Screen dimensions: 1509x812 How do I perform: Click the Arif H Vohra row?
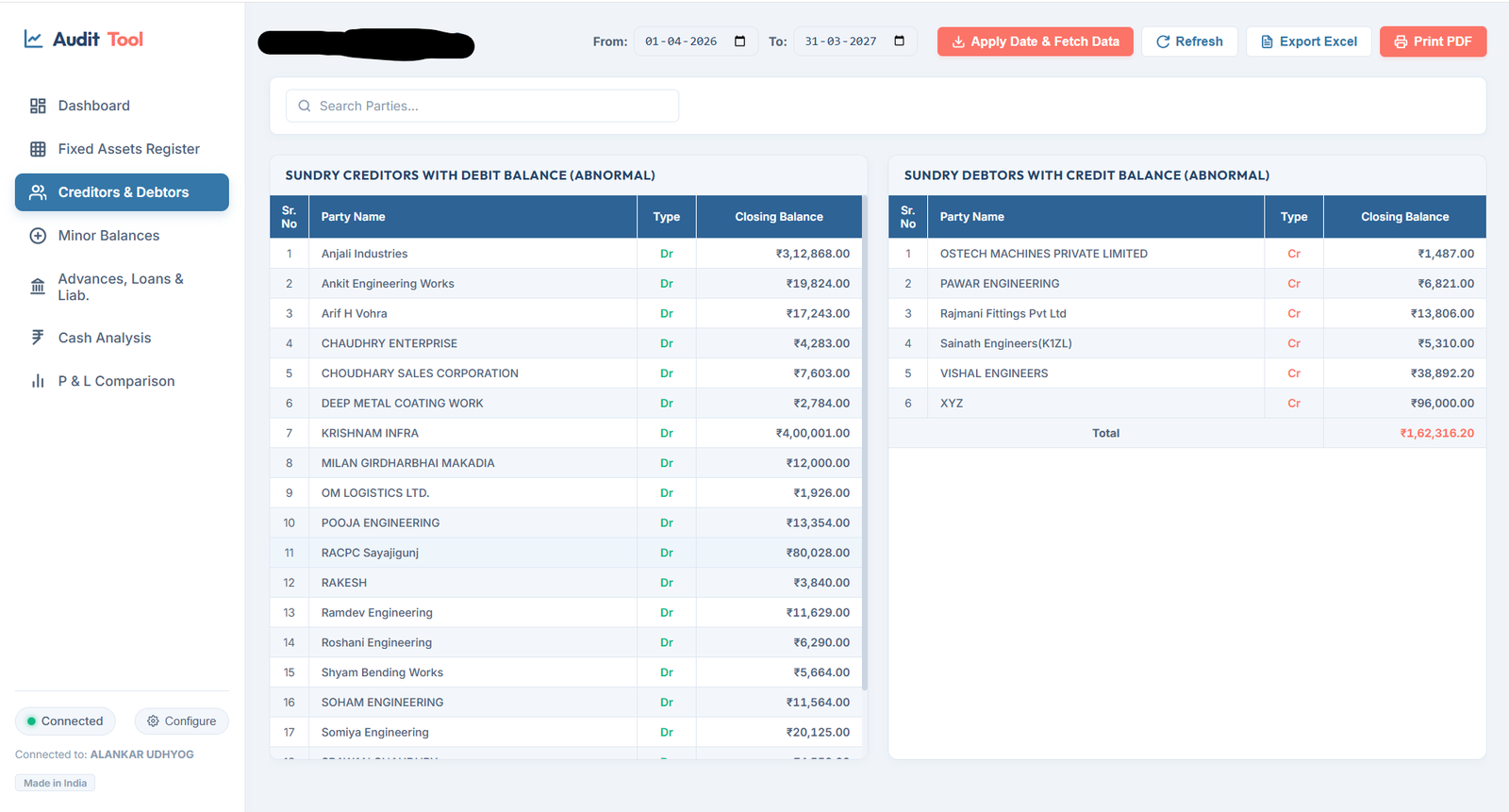(x=566, y=313)
